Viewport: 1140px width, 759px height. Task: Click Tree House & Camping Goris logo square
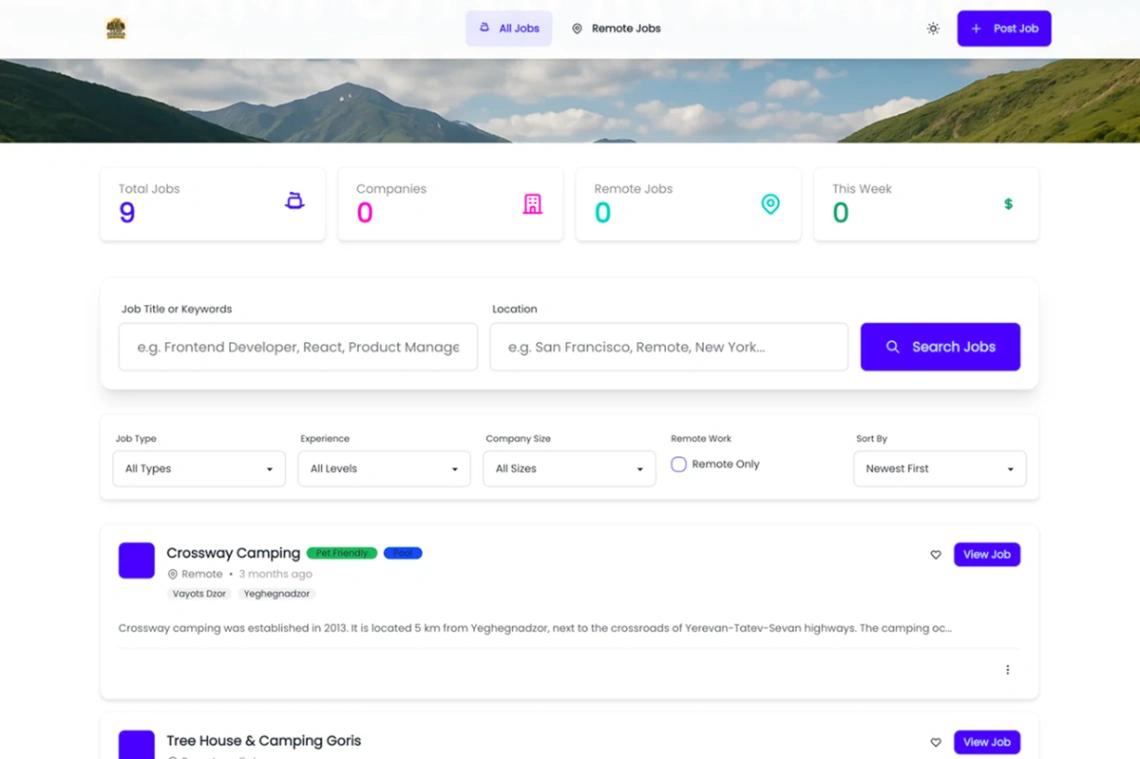pos(137,744)
